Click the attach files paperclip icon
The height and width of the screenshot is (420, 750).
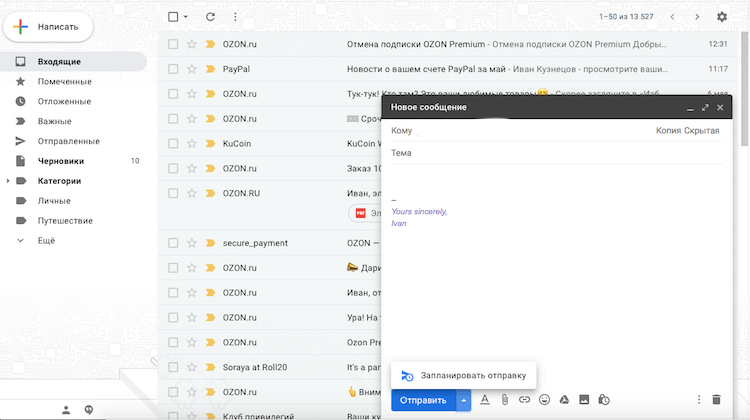click(x=505, y=400)
